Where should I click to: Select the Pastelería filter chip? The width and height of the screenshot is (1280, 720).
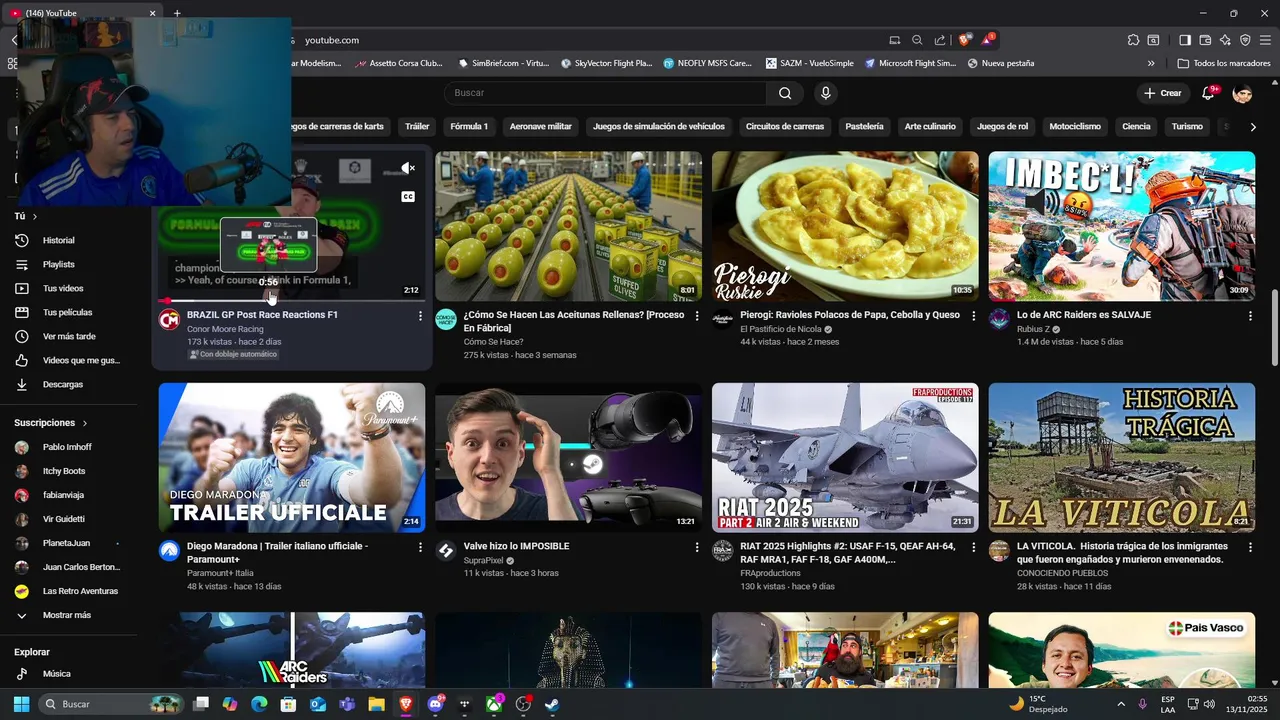864,127
